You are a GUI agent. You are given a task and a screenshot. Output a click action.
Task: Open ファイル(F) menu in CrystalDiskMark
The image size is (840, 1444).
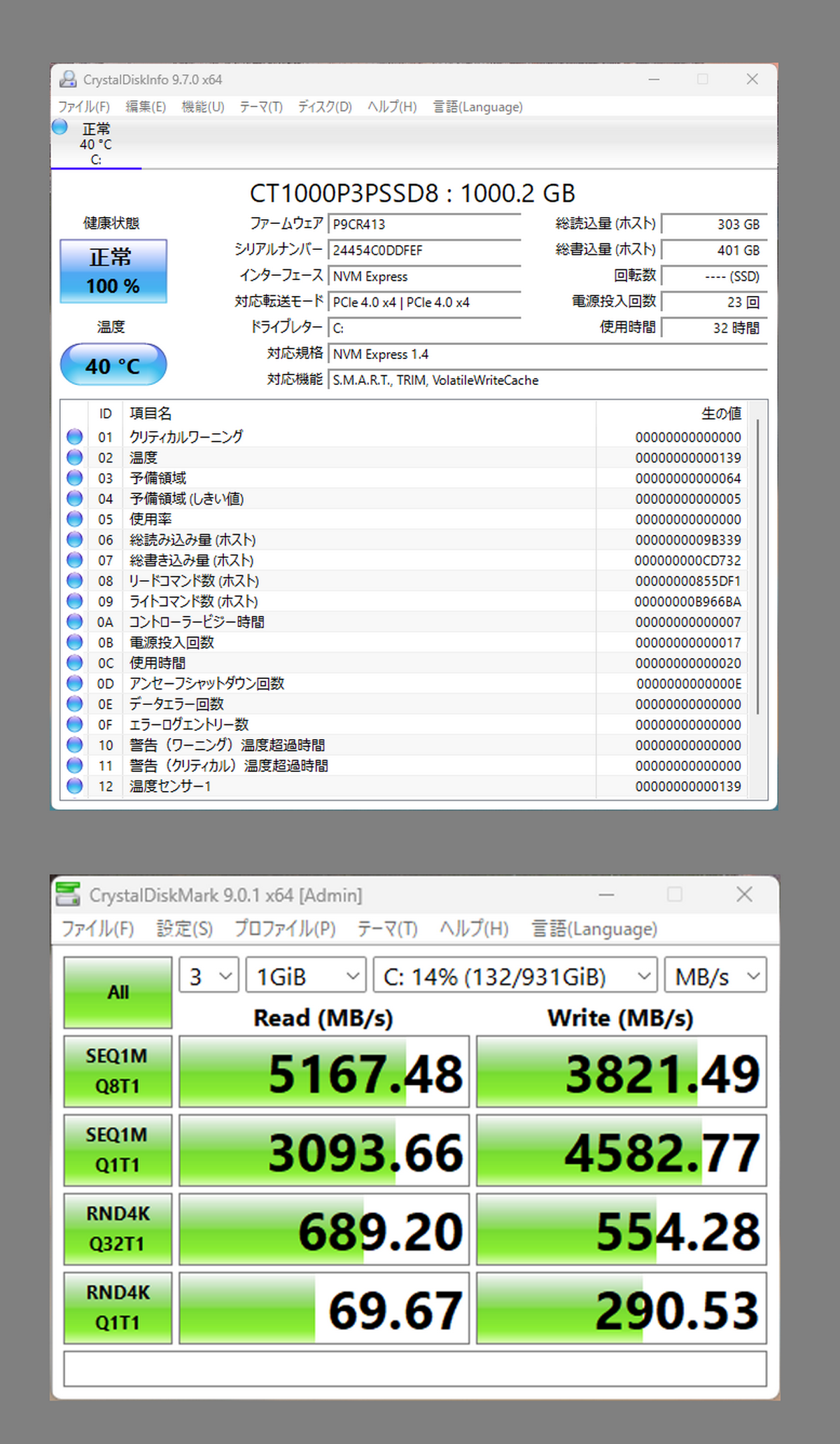pyautogui.click(x=98, y=928)
